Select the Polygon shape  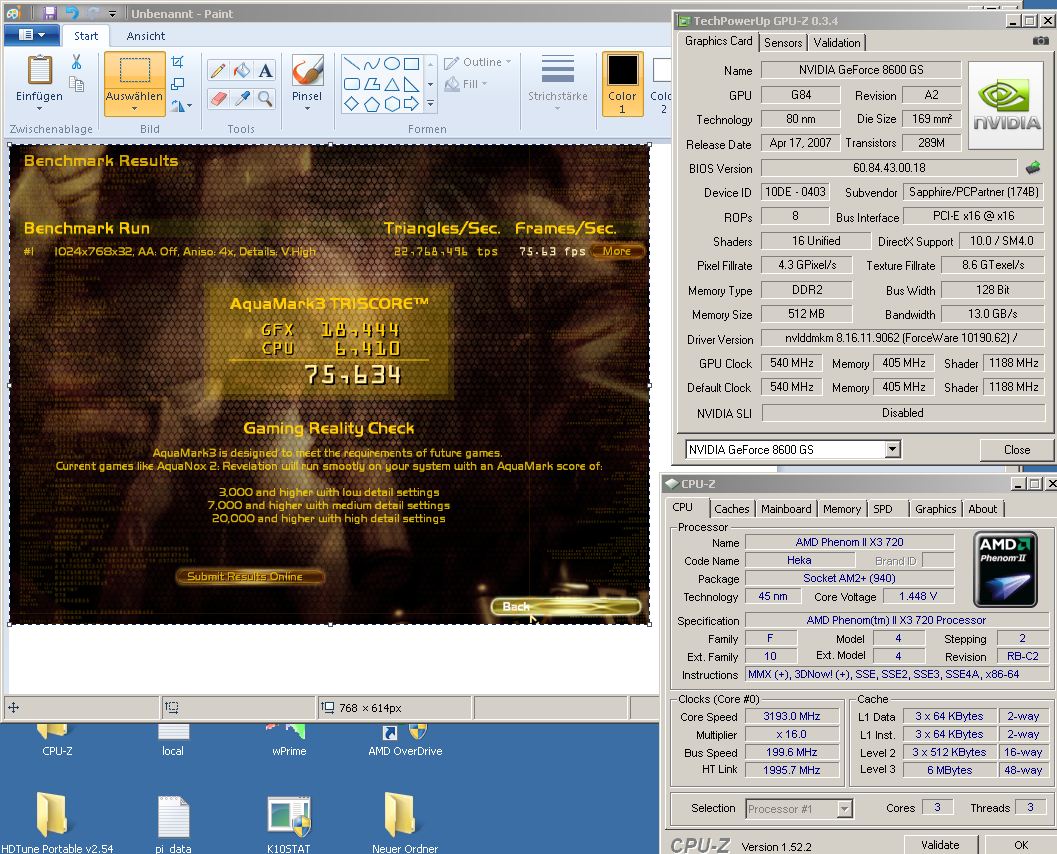click(x=371, y=84)
